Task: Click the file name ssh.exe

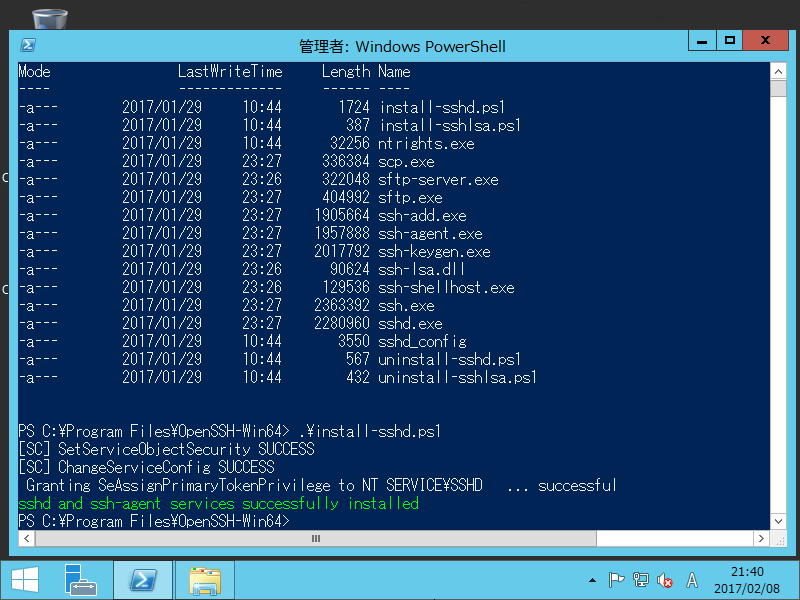Action: click(407, 305)
